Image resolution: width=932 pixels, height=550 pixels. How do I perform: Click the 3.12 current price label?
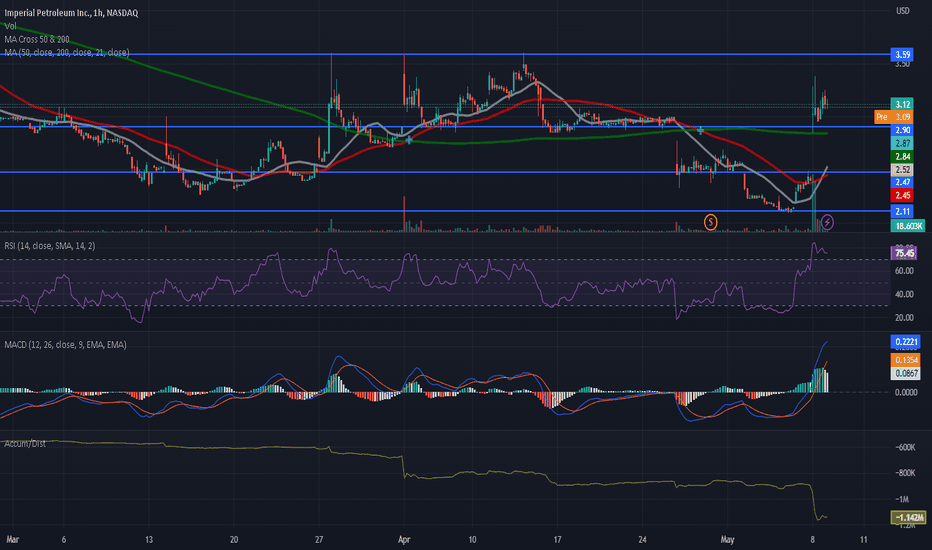902,104
